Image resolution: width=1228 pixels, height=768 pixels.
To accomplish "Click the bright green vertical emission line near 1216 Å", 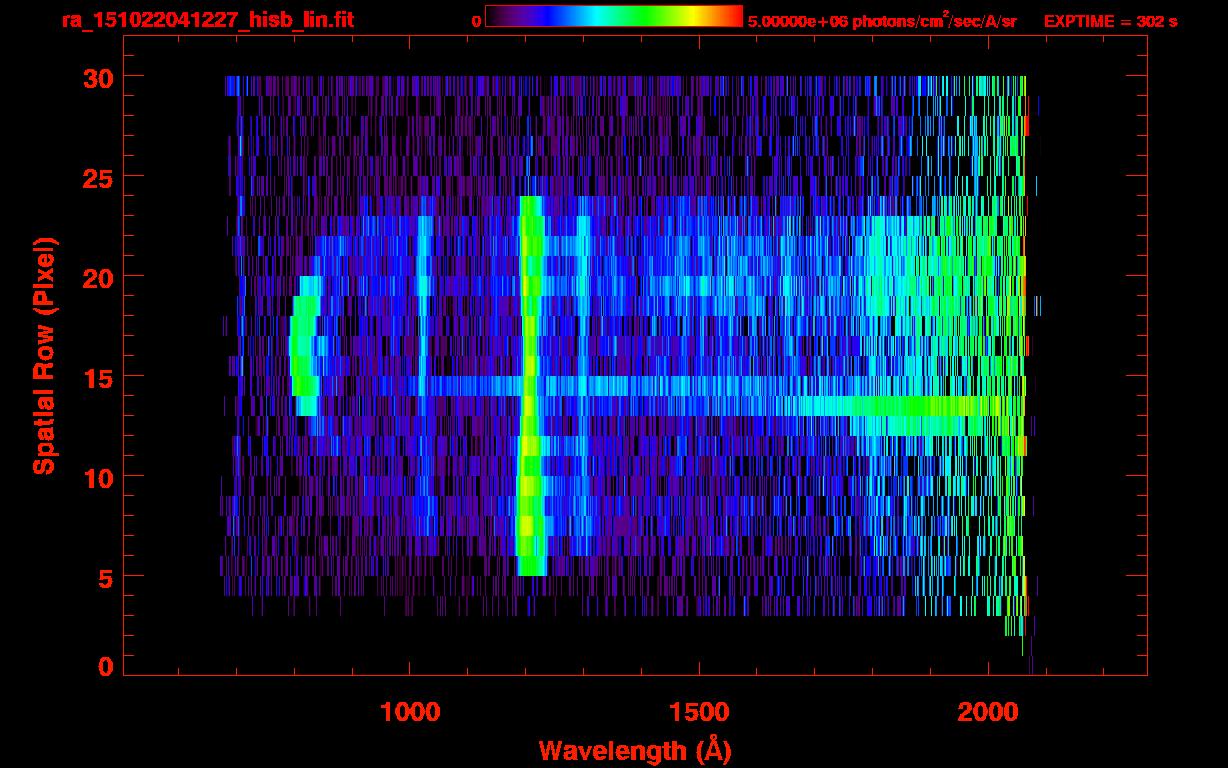I will [530, 386].
